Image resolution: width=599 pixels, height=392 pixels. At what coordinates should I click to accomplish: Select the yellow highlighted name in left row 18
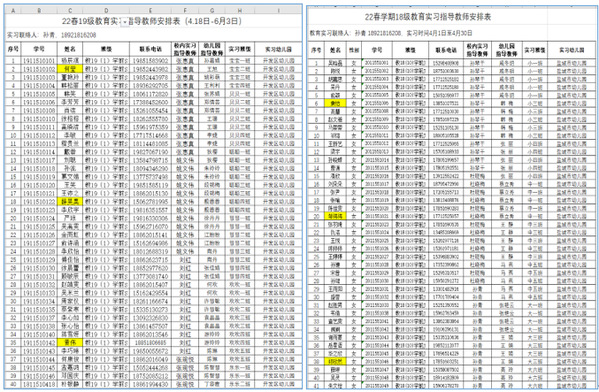[70, 201]
